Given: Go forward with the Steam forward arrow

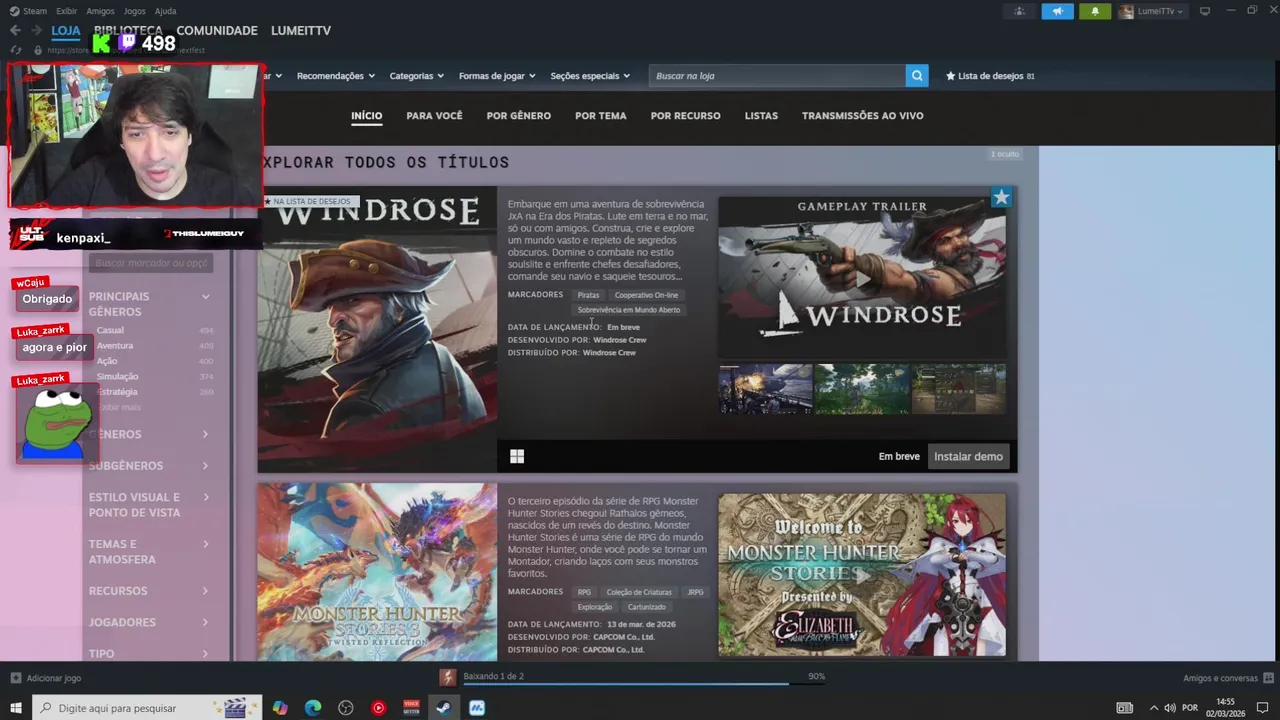Looking at the screenshot, I should coord(36,31).
